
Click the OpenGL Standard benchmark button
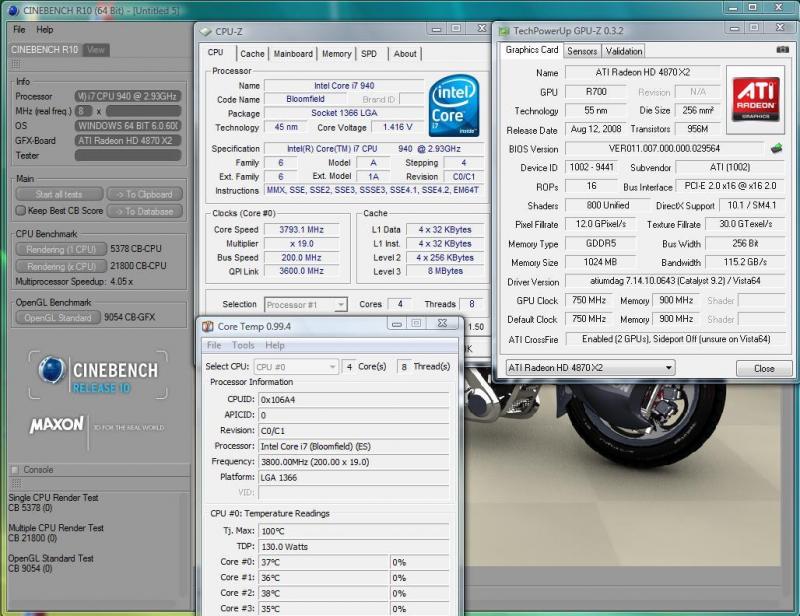coord(58,317)
